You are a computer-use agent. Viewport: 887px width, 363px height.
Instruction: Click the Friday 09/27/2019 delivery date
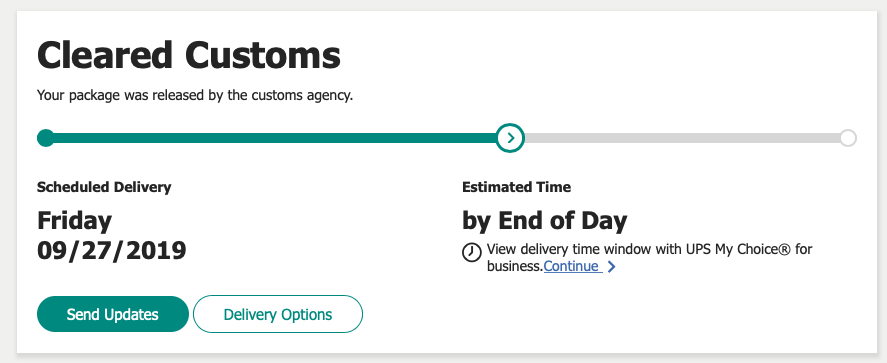tap(112, 235)
